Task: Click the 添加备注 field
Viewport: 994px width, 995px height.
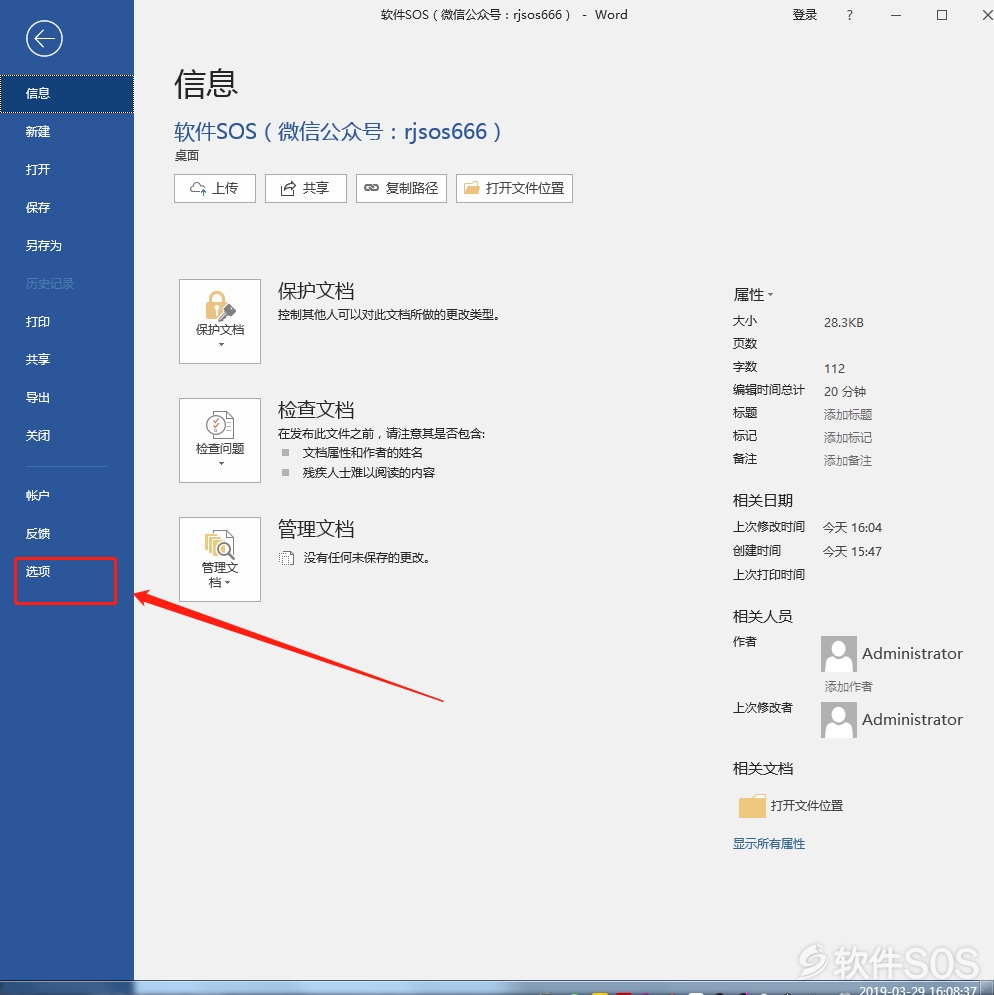Action: click(x=848, y=461)
